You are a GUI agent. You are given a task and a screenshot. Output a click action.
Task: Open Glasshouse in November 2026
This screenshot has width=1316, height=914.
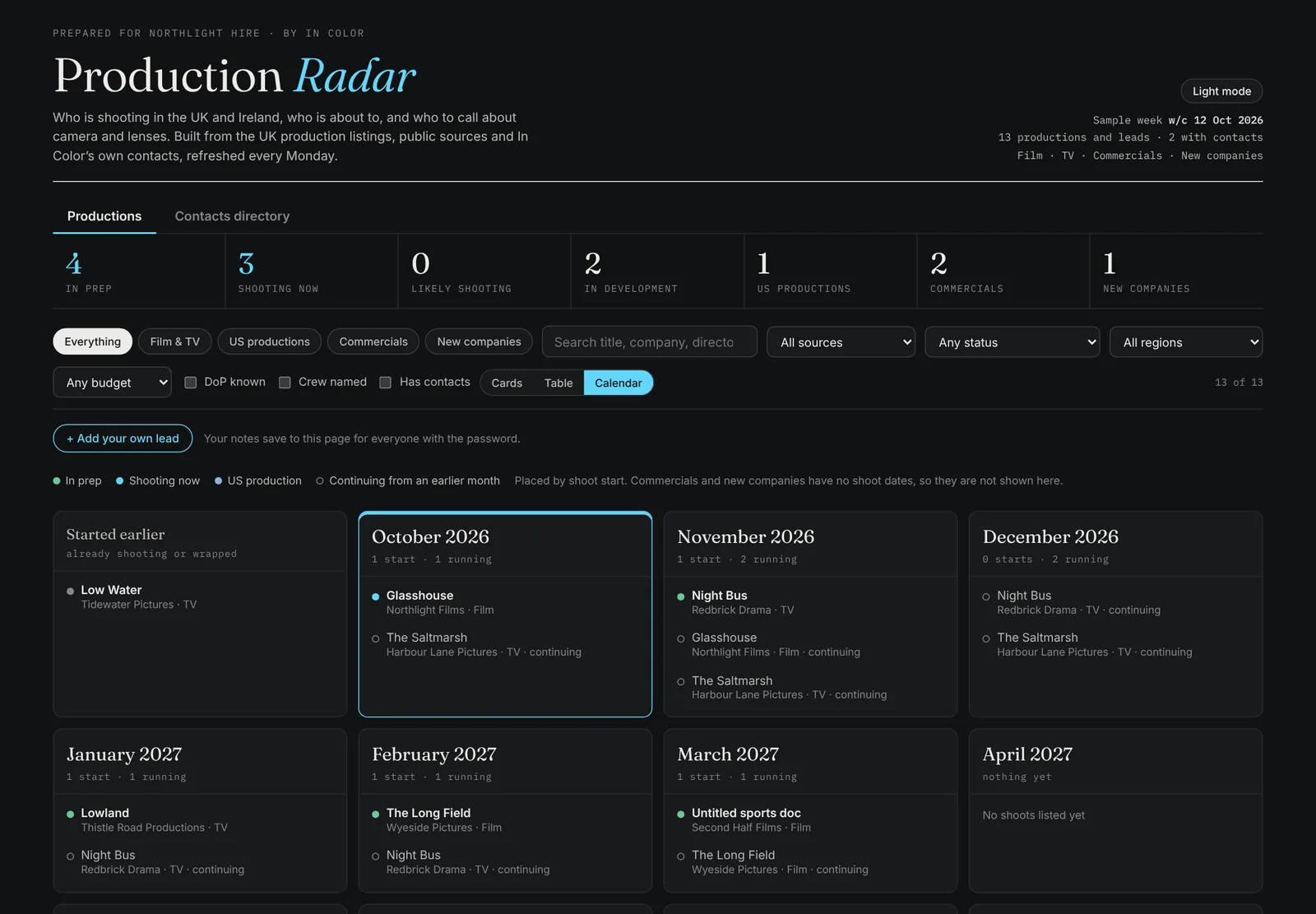[x=810, y=644]
